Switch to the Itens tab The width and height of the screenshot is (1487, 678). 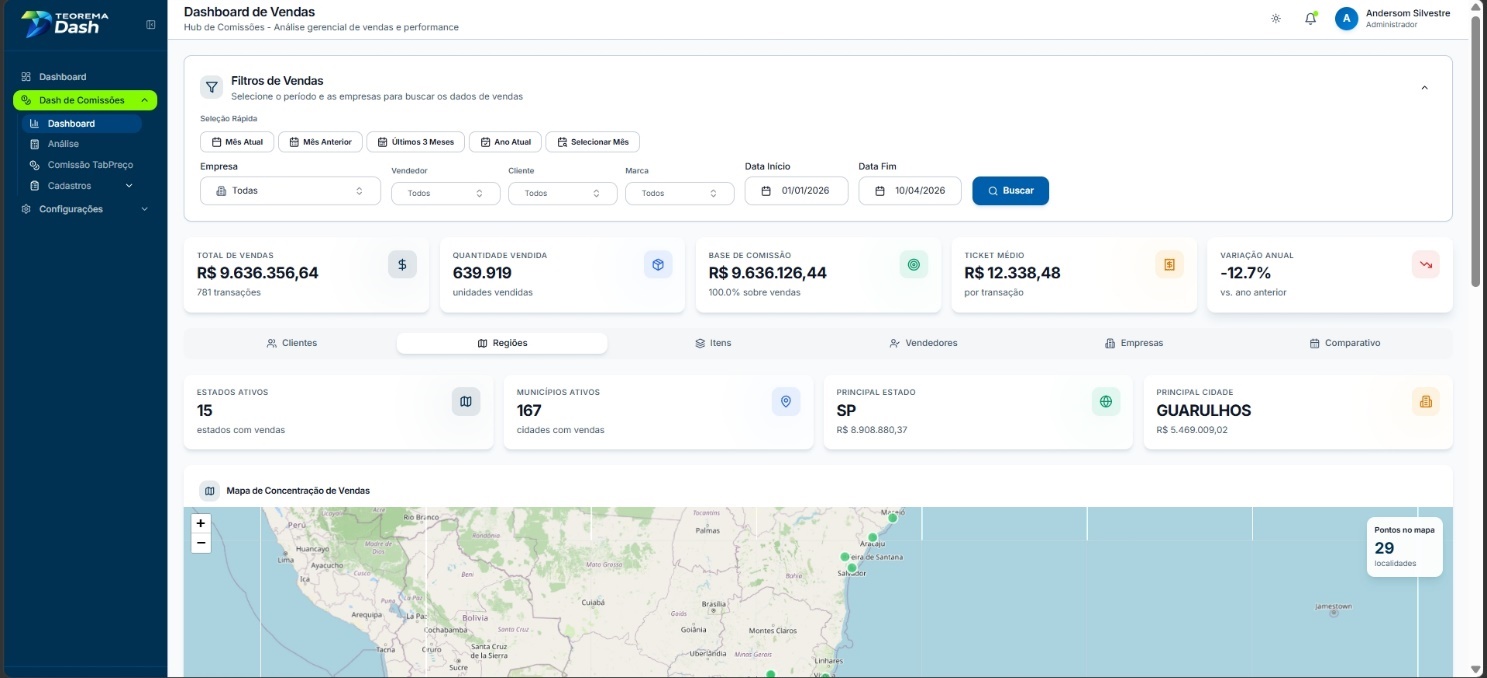(713, 343)
